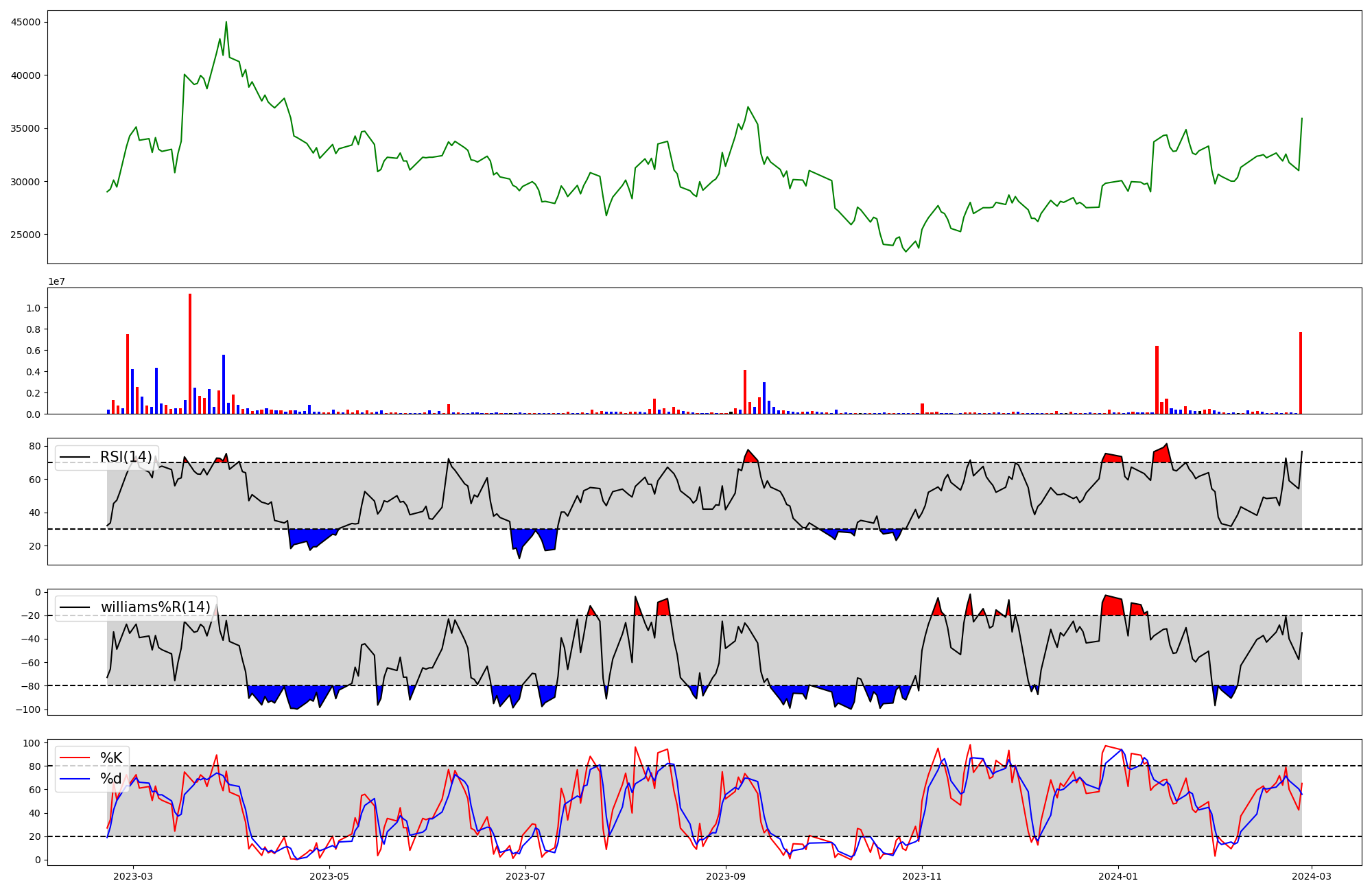Image resolution: width=1372 pixels, height=892 pixels.
Task: Click the RSI(14) legend label
Action: [126, 457]
